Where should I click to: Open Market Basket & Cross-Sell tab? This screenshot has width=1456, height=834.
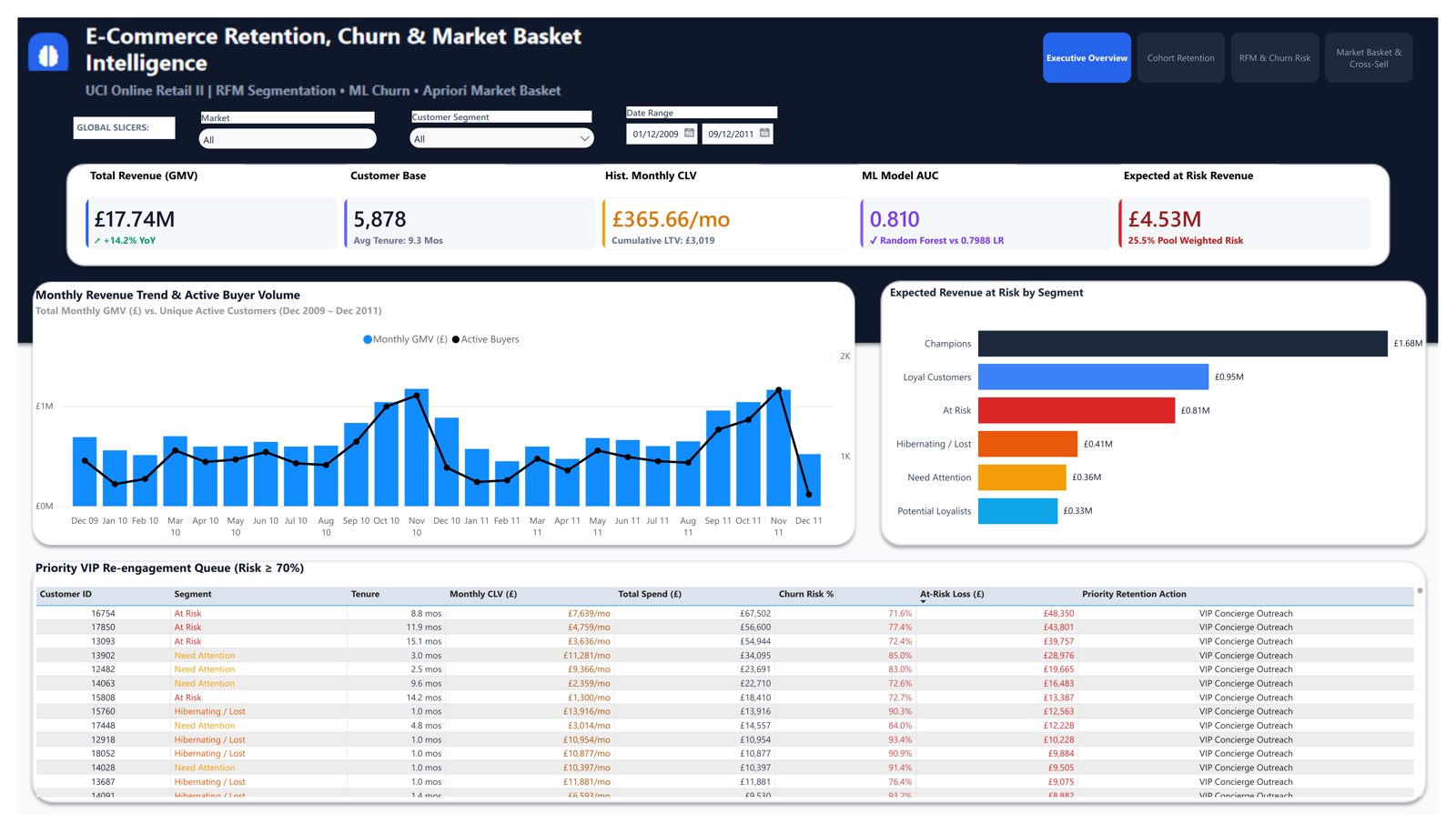tap(1369, 58)
